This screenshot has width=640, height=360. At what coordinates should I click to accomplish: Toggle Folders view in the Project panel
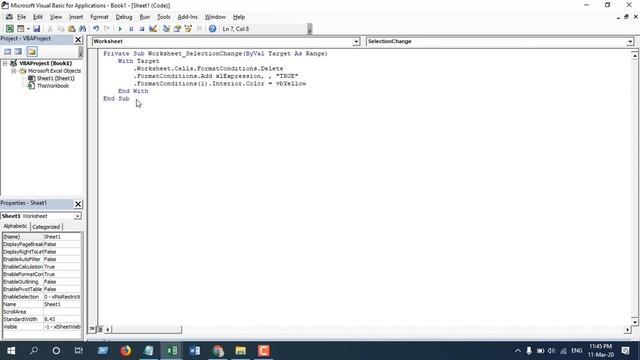point(32,51)
